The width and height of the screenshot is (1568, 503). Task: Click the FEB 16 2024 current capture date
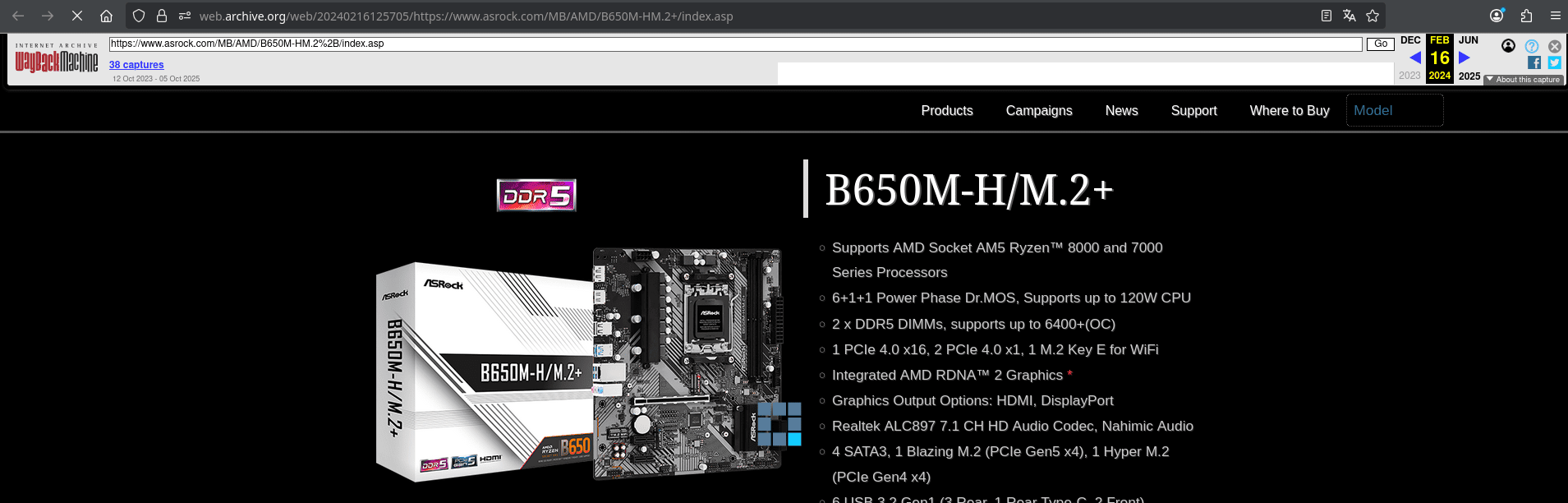coord(1440,58)
